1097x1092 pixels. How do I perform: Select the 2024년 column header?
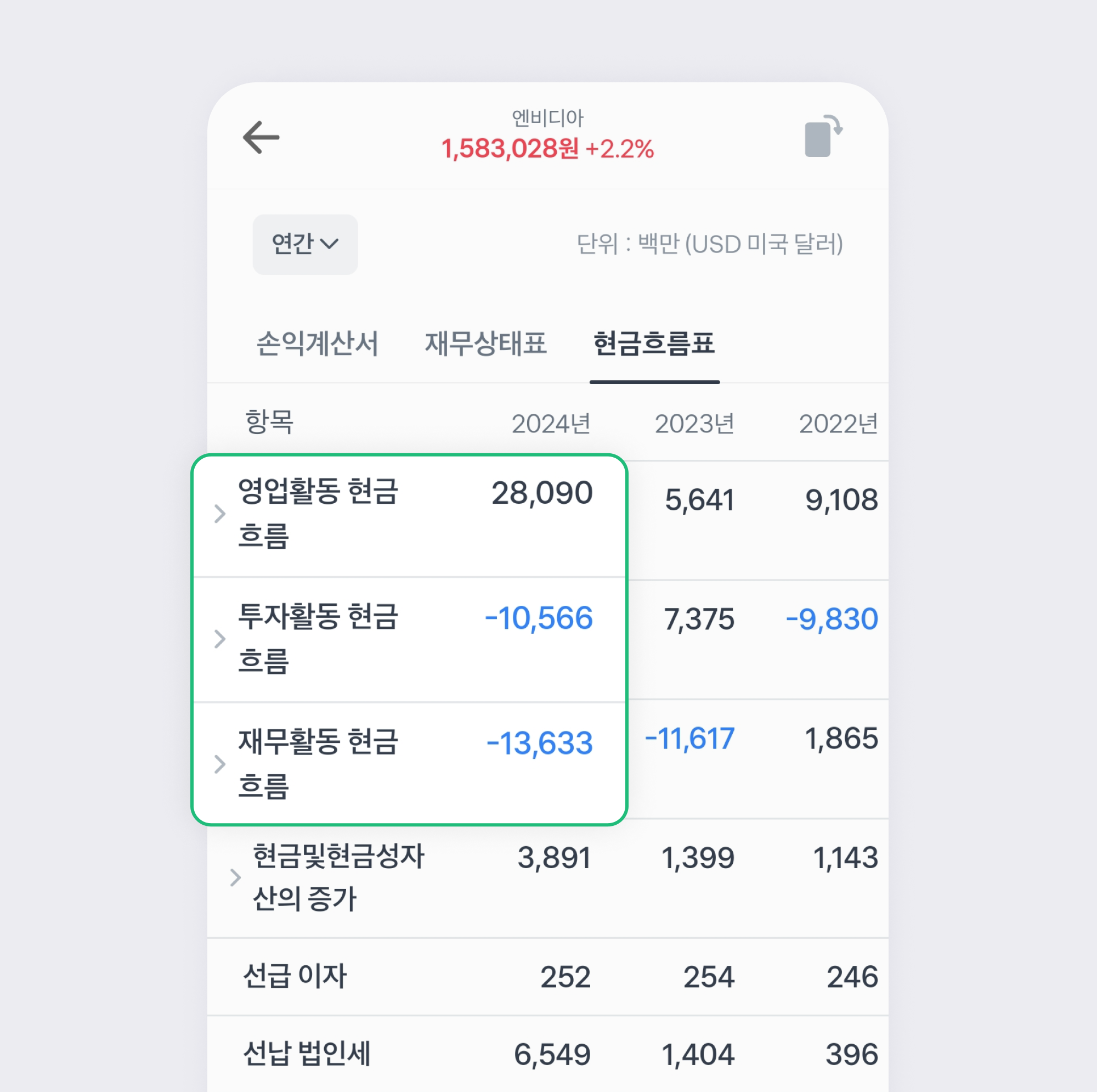550,423
